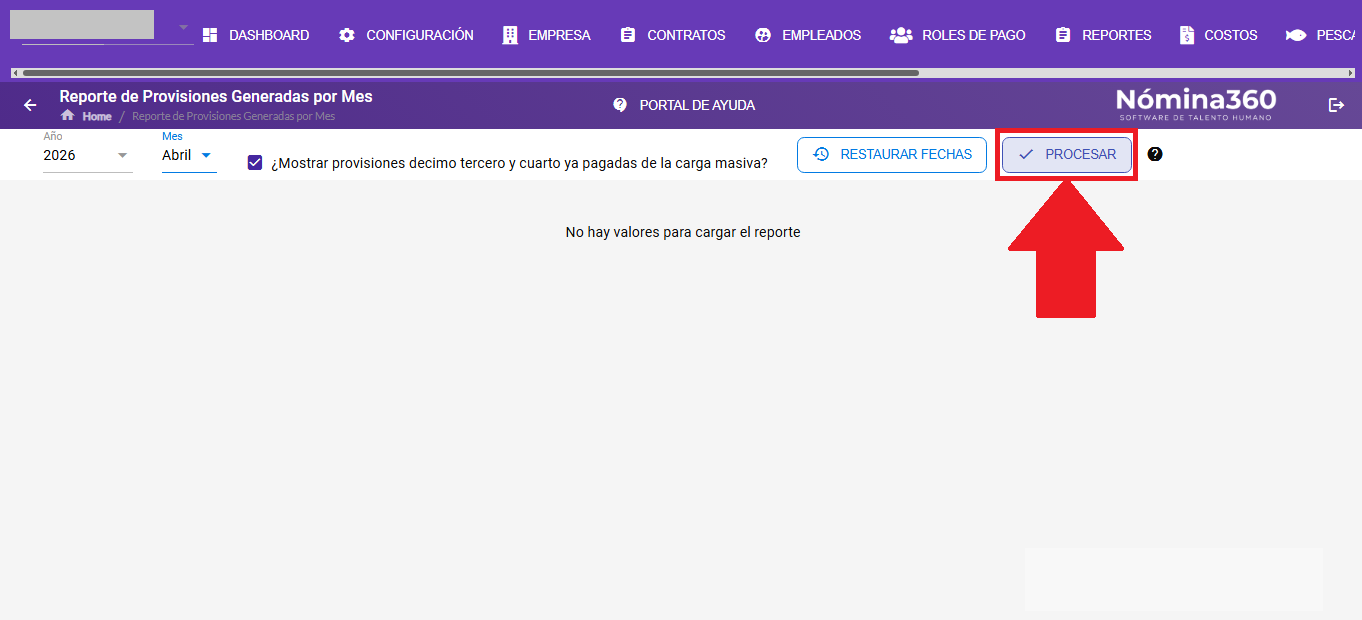Open the Año 2026 dropdown
1362x620 pixels.
pyautogui.click(x=88, y=155)
